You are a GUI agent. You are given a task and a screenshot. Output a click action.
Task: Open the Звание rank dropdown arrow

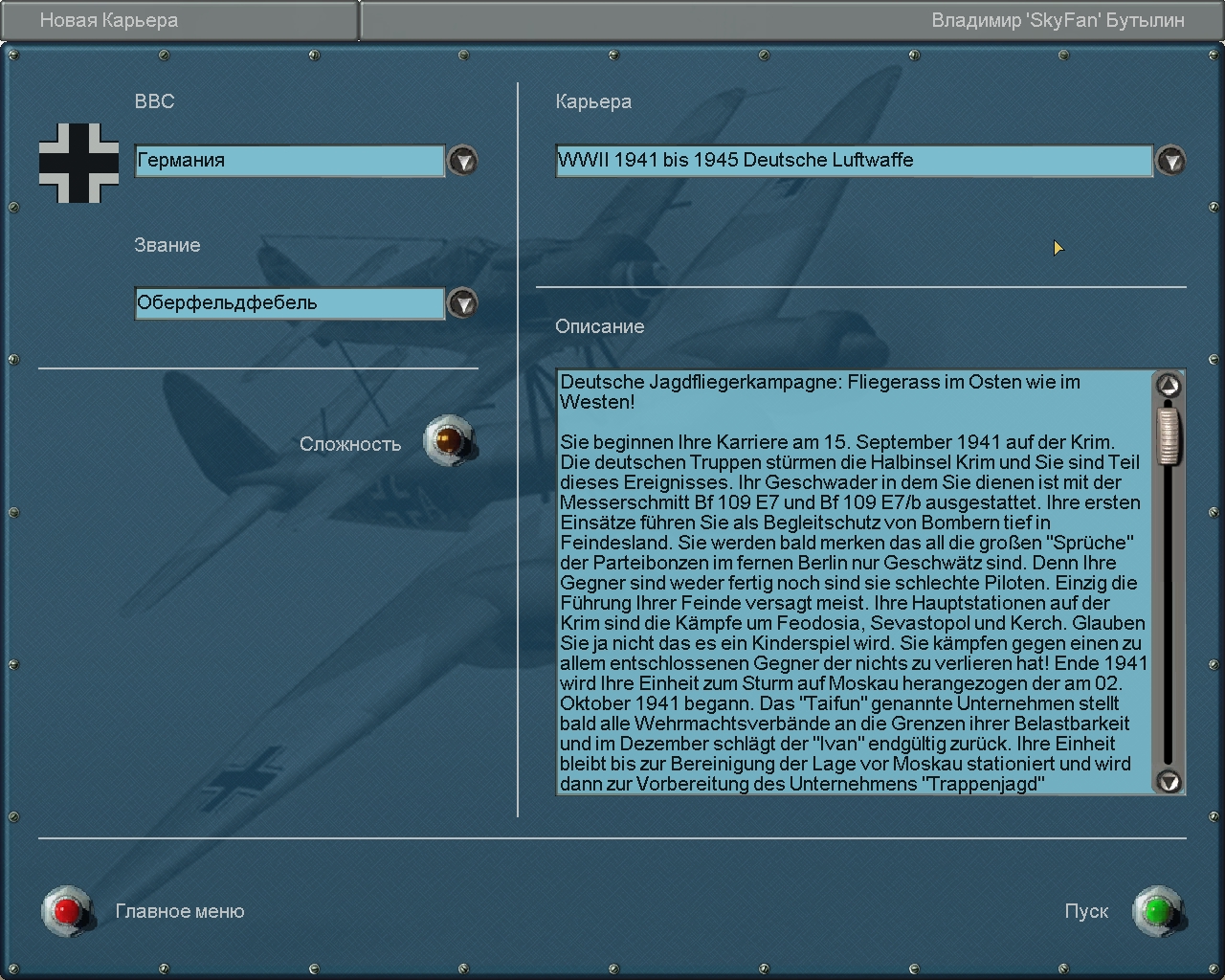coord(463,303)
